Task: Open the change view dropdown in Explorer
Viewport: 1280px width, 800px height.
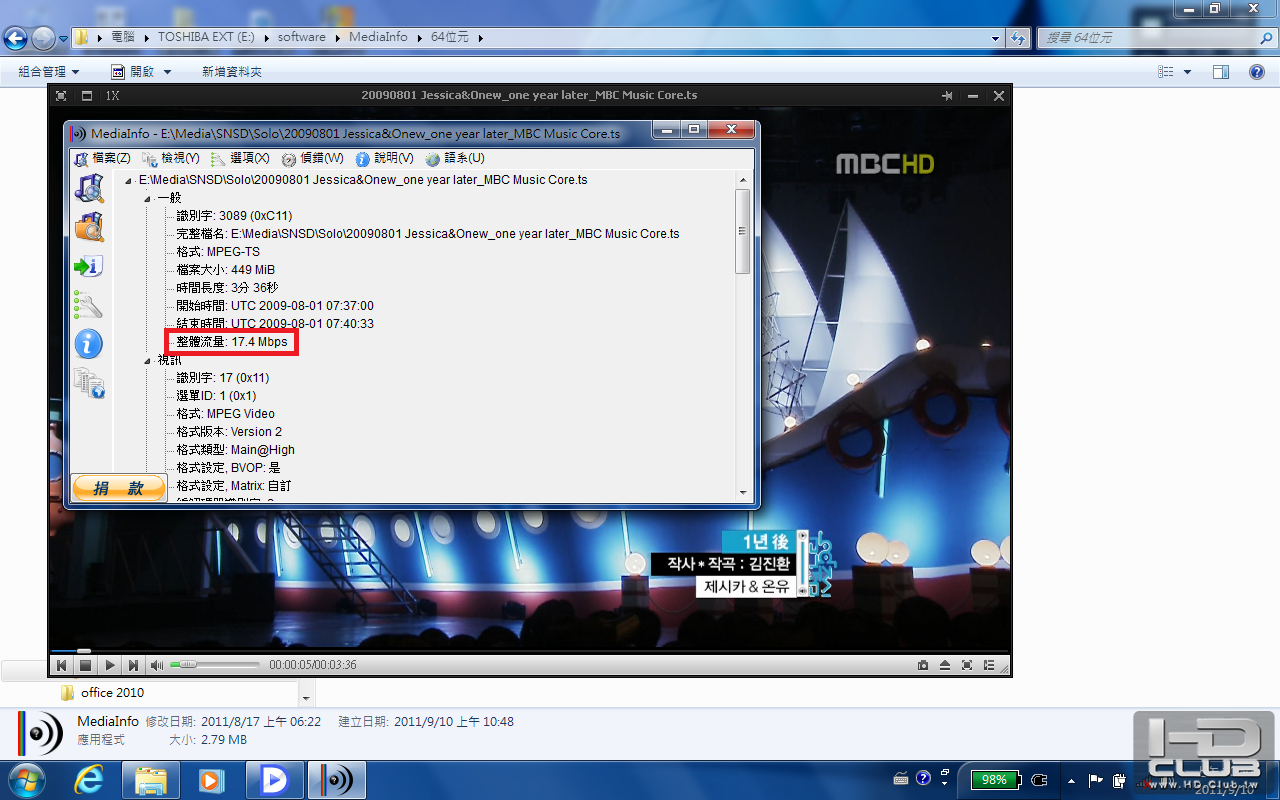Action: point(1188,72)
